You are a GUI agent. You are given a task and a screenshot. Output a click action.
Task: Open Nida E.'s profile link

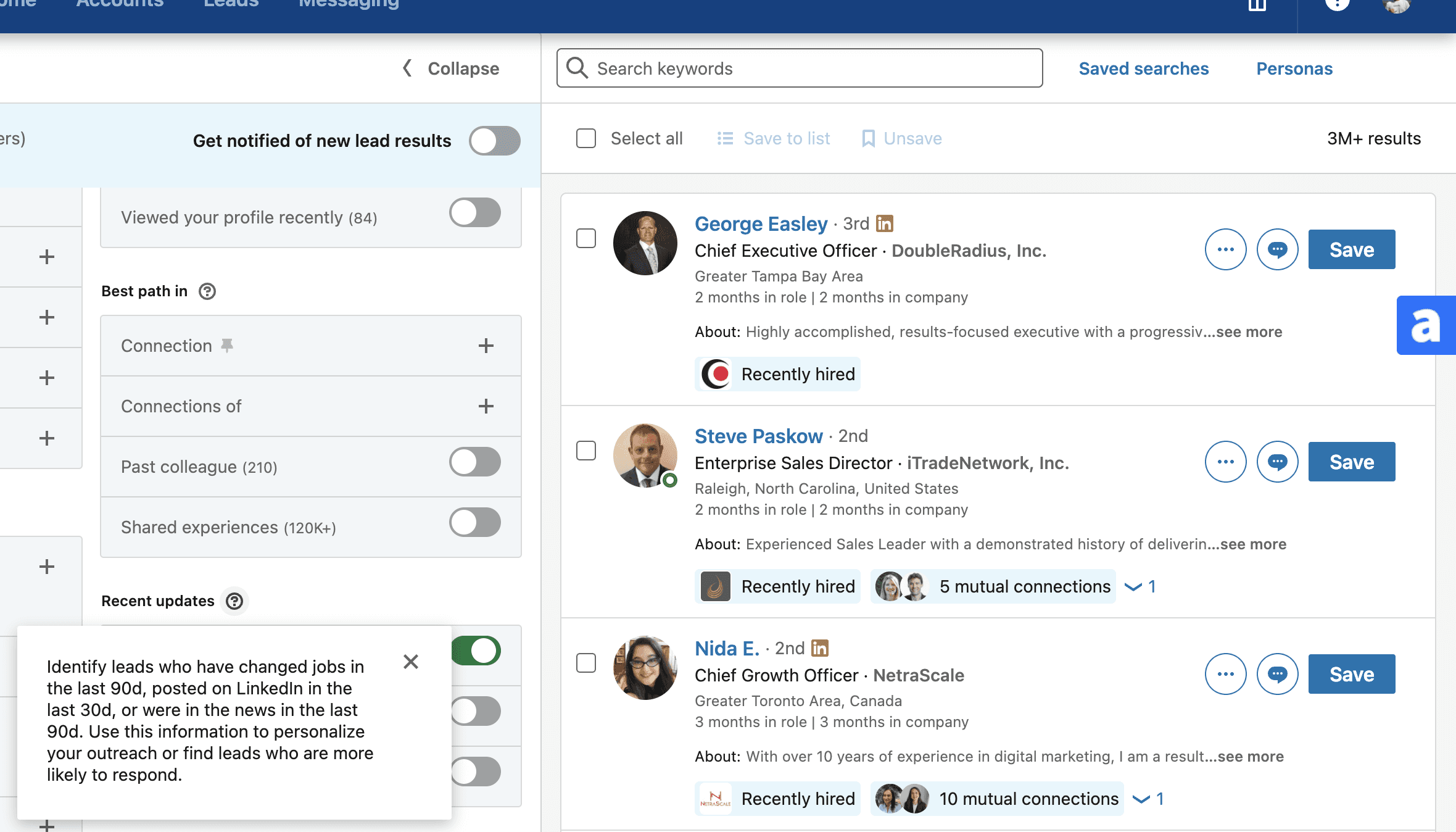(x=727, y=648)
